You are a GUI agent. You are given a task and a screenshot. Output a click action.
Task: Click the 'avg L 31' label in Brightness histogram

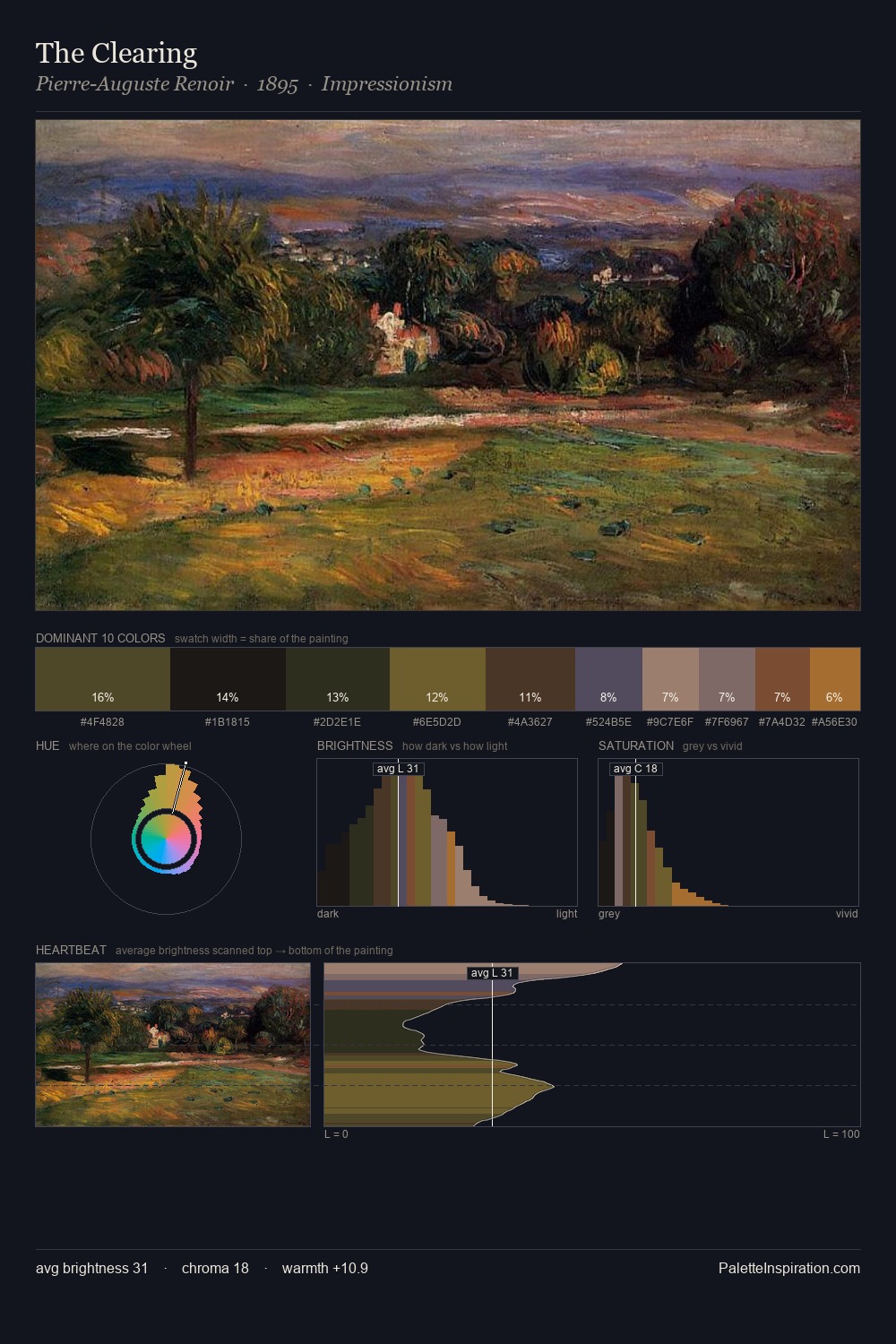(x=398, y=769)
